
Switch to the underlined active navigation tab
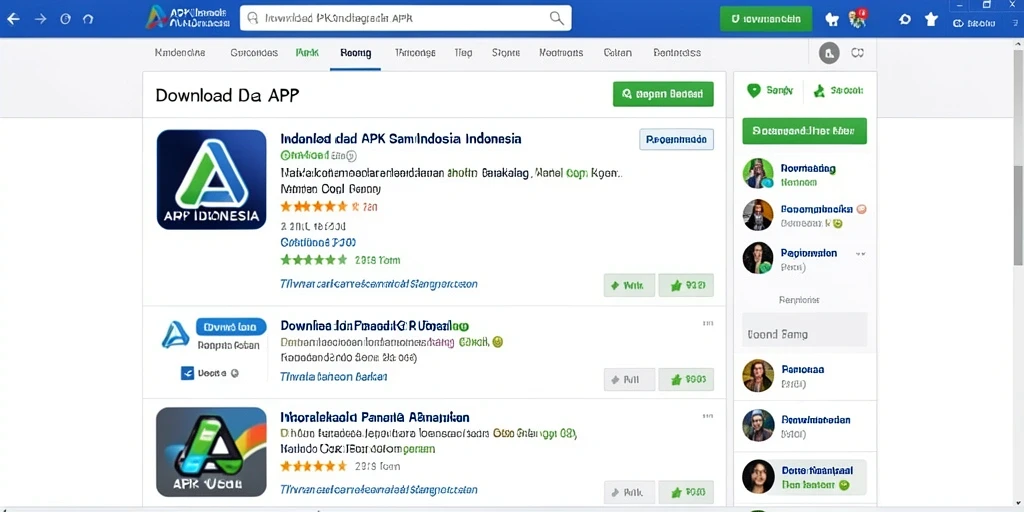pos(355,54)
